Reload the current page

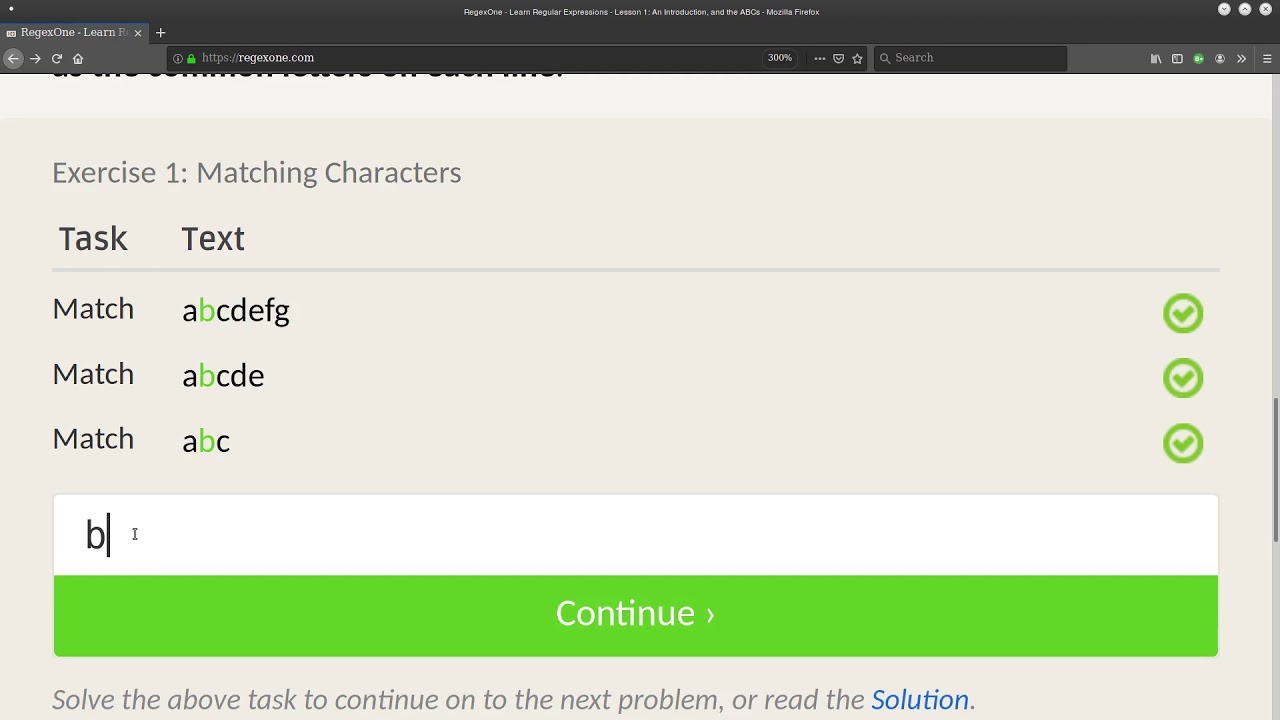tap(57, 58)
